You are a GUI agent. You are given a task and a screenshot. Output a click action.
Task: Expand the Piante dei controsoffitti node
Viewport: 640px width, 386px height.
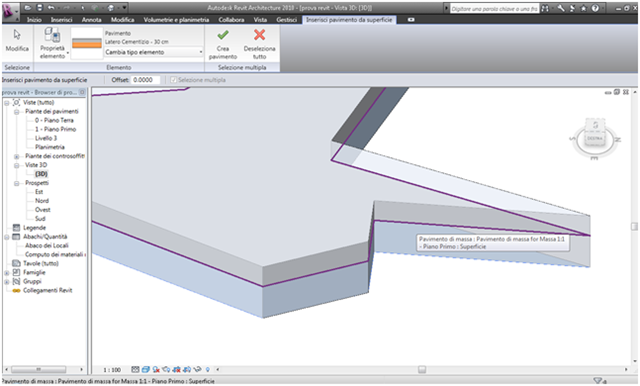[17, 156]
